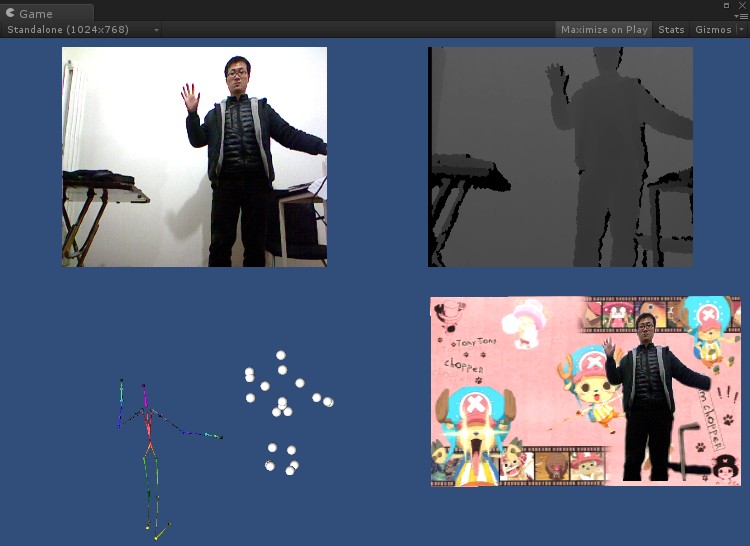750x546 pixels.
Task: Click the grayscale depth map image
Action: pos(560,157)
